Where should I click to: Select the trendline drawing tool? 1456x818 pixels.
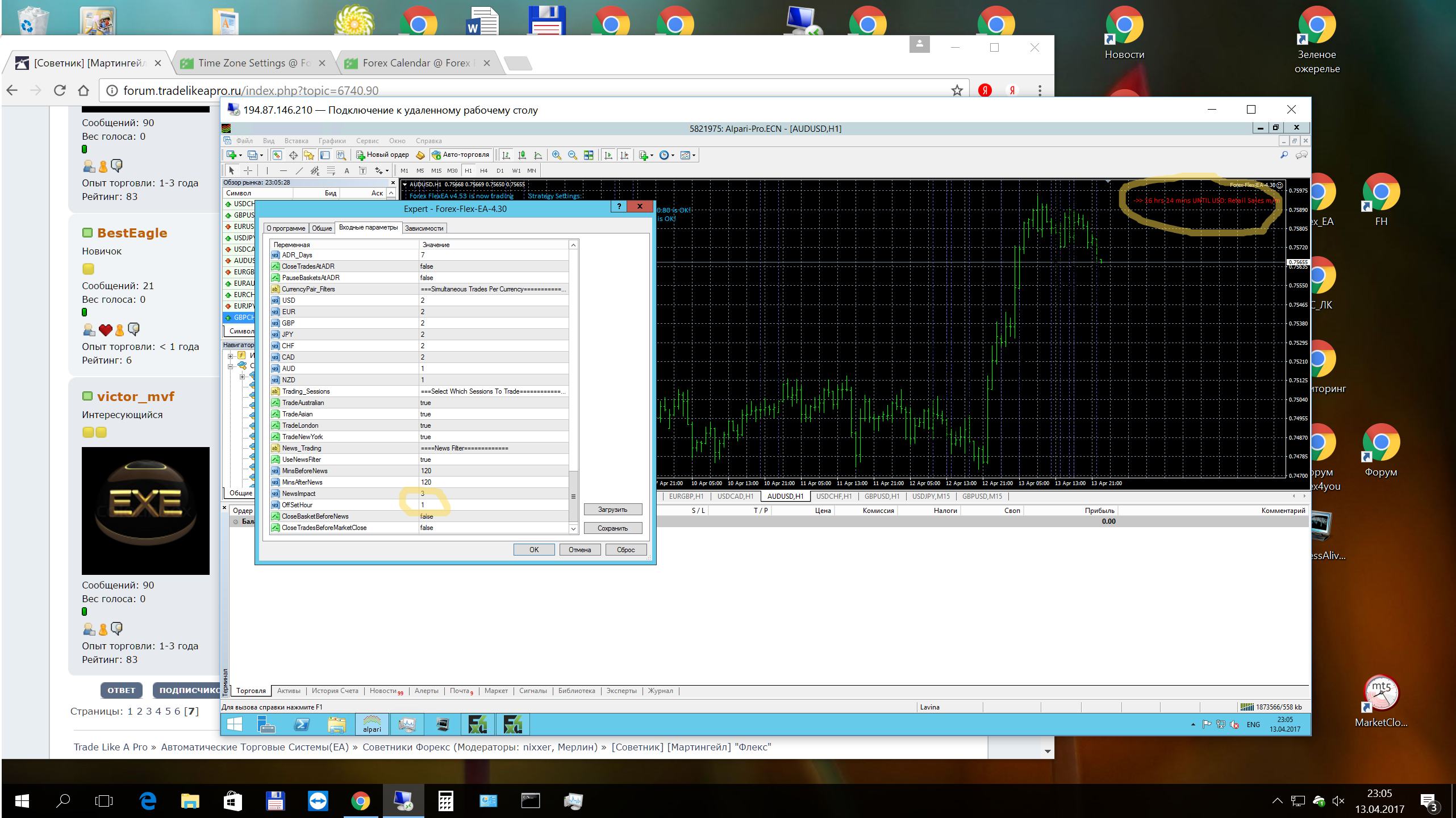coord(299,170)
